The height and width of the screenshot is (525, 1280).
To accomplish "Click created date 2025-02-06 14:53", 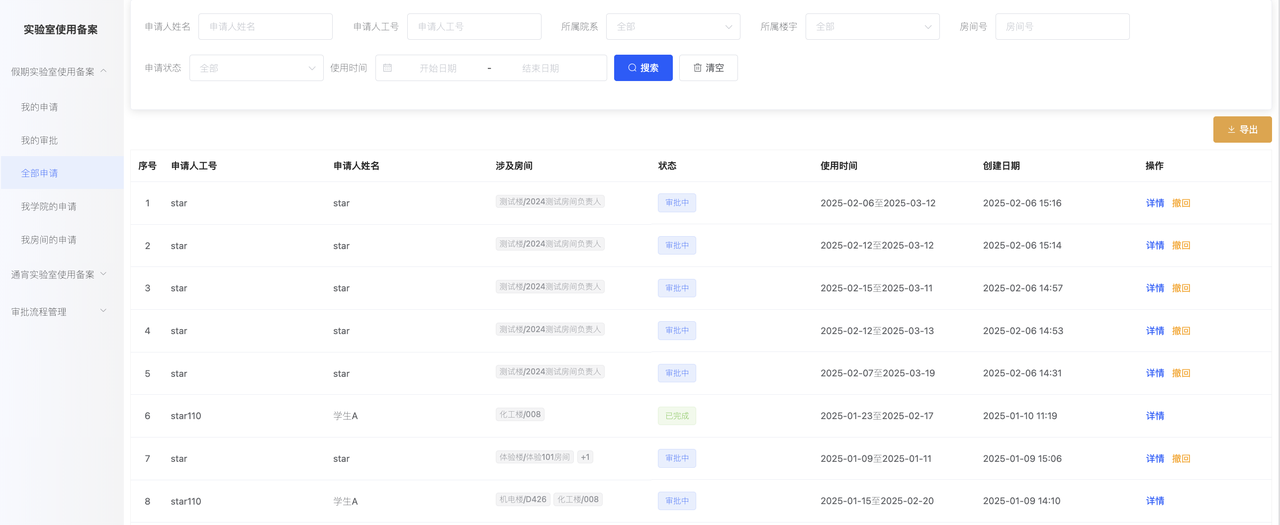I will pos(1023,331).
